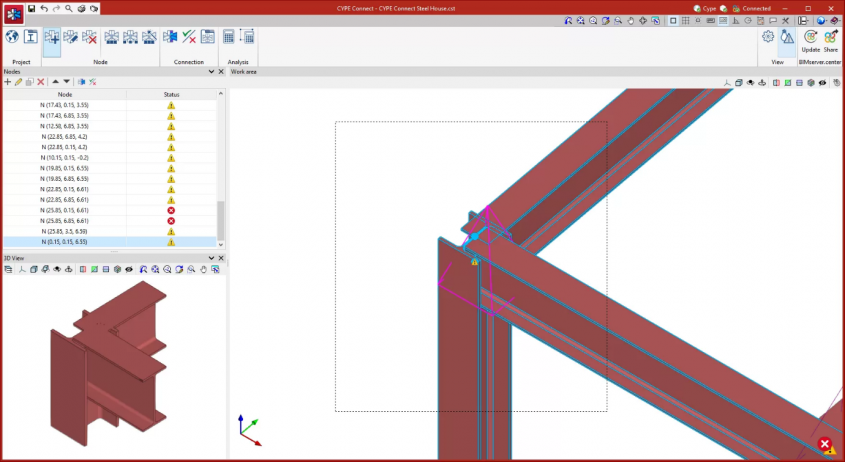Add a node with the plus icon in Nodes panel
Image resolution: width=845 pixels, height=462 pixels.
pyautogui.click(x=8, y=82)
